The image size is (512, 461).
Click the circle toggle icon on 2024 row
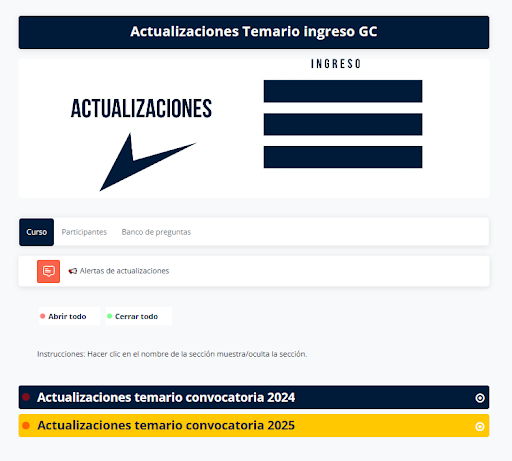[x=480, y=398]
